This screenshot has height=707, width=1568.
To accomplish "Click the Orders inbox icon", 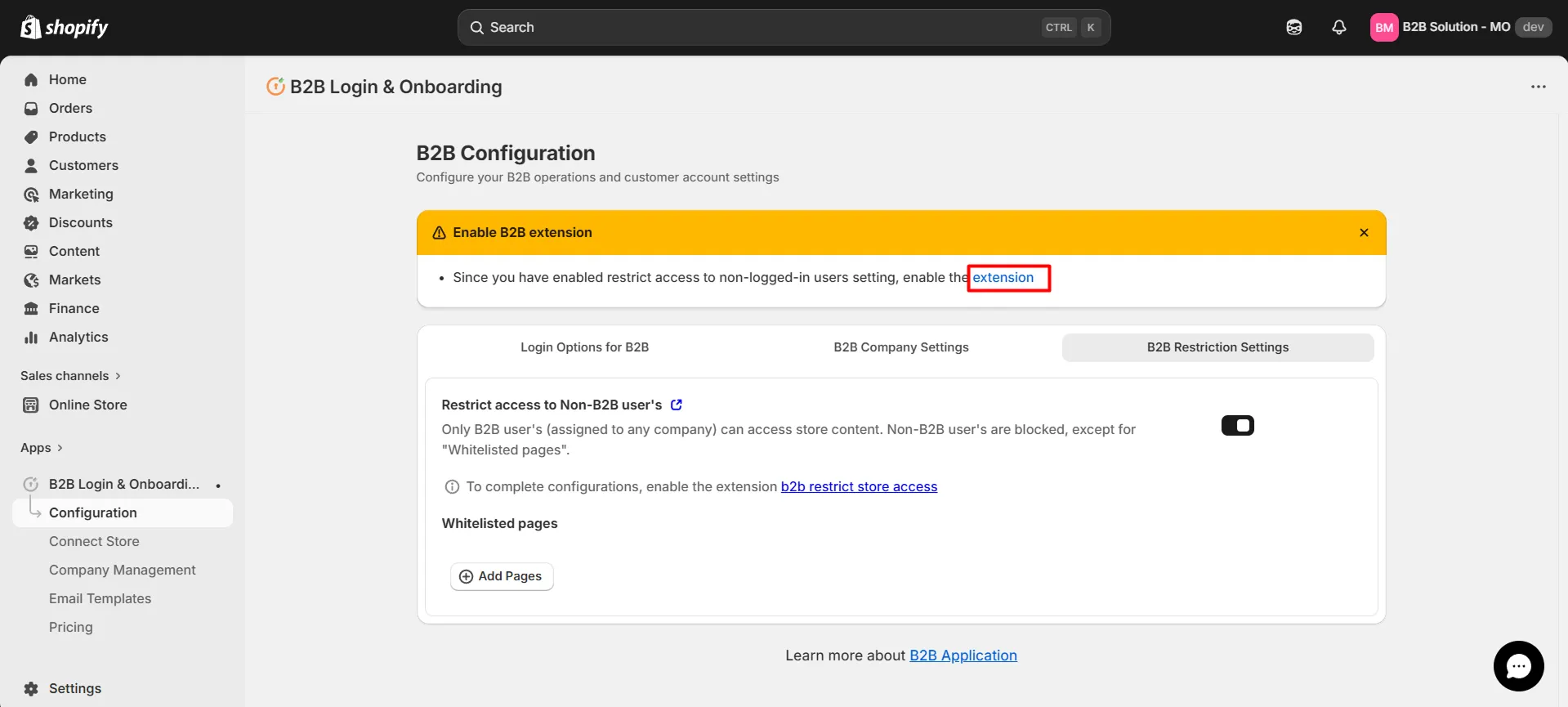I will pos(31,108).
